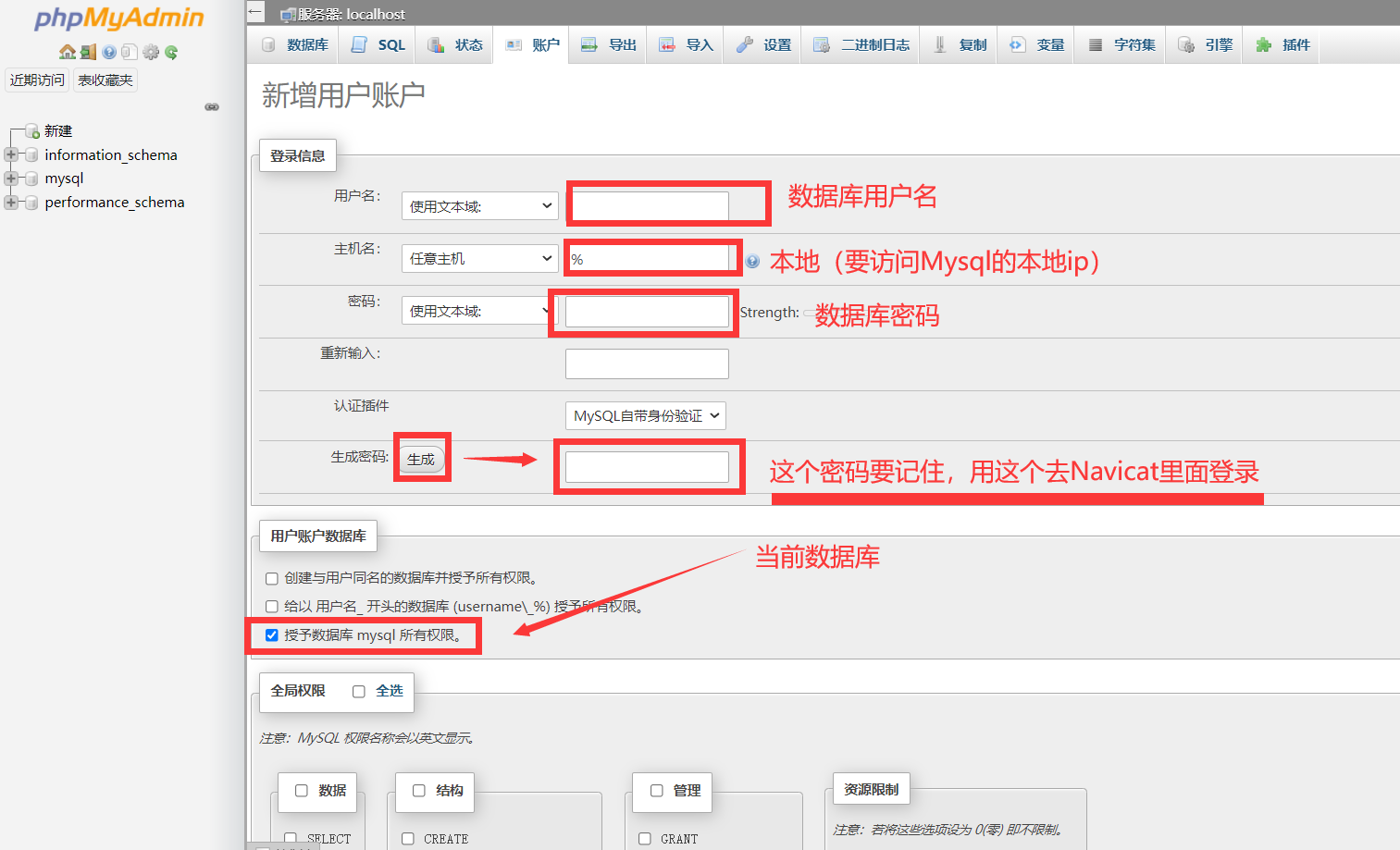
Task: Click the 导入 import tab icon
Action: [667, 44]
